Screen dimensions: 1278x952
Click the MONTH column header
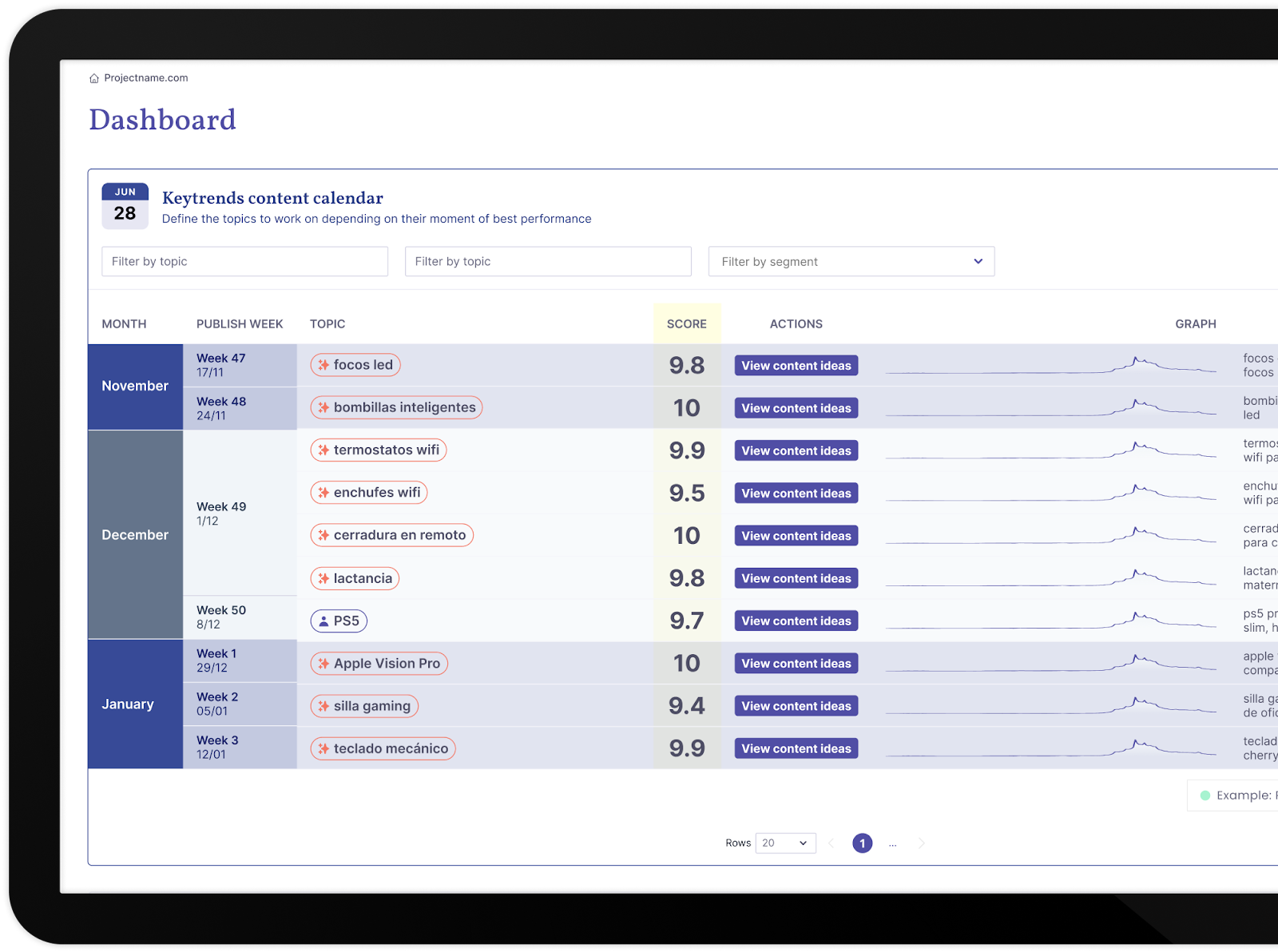[124, 324]
